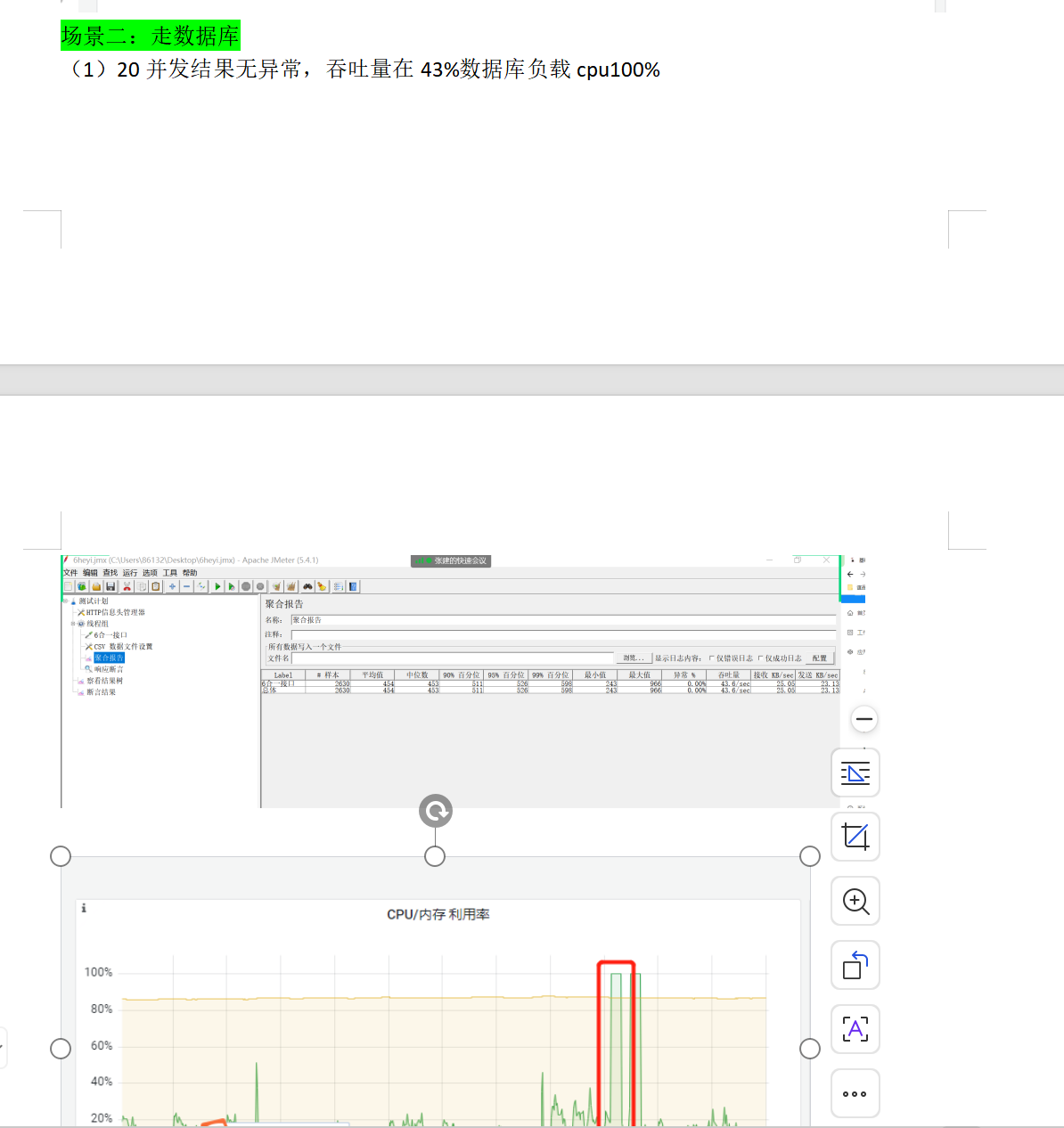
Task: Select 响应断言 in the JMeter tree
Action: tap(109, 669)
